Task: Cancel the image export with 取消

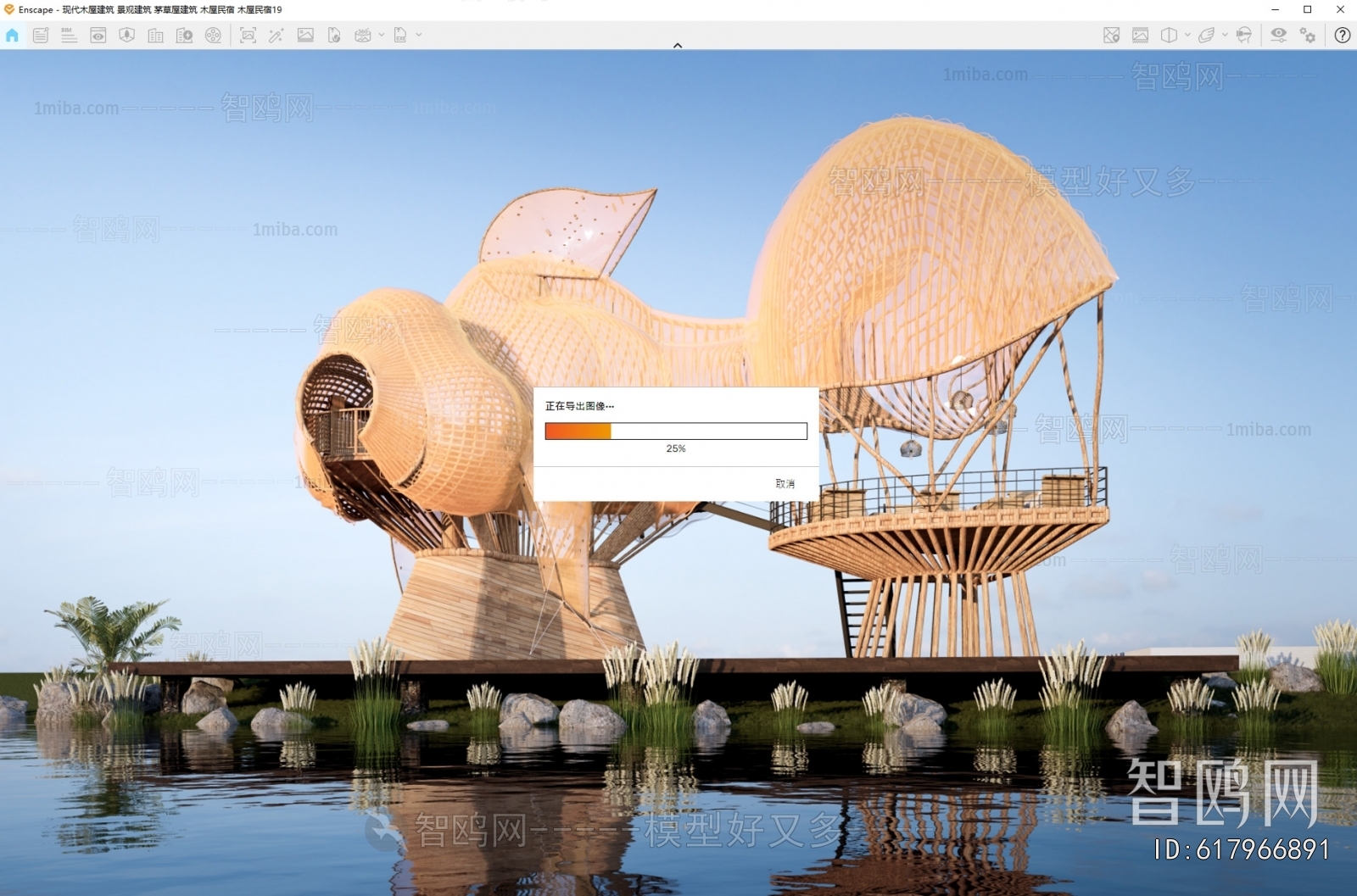Action: [x=785, y=483]
